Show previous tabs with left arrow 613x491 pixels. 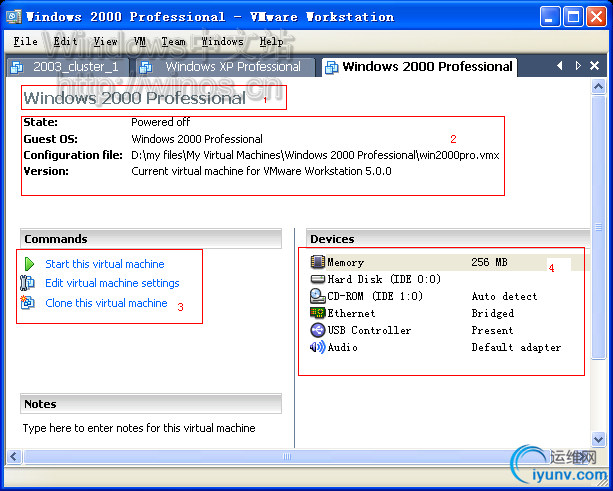560,66
